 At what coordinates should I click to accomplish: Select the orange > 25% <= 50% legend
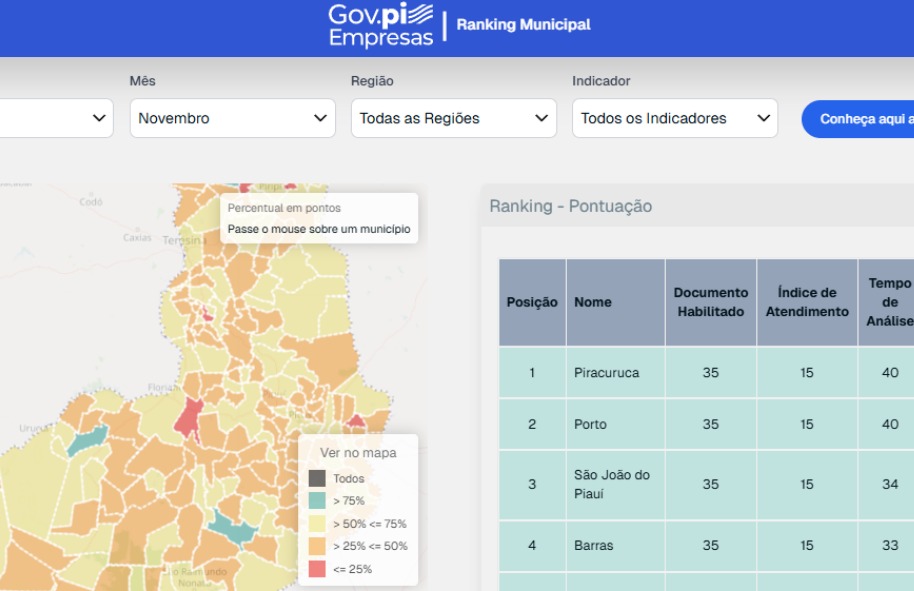317,546
